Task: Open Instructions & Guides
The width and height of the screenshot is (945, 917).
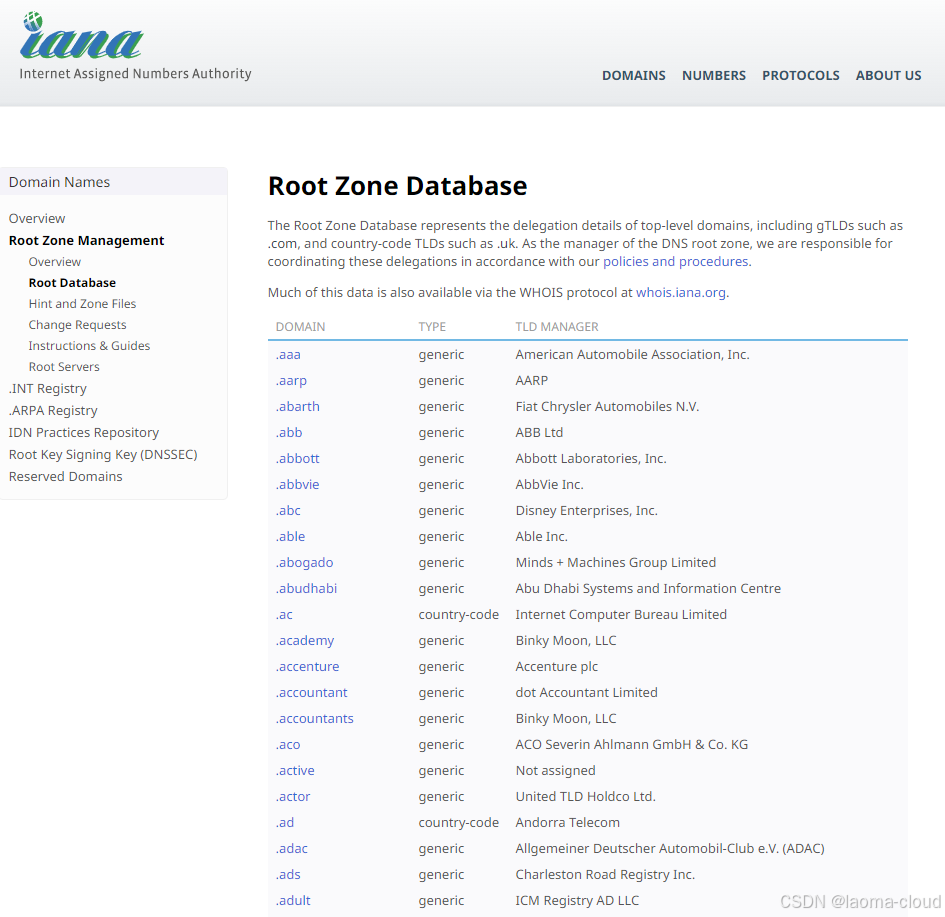Action: pyautogui.click(x=89, y=346)
